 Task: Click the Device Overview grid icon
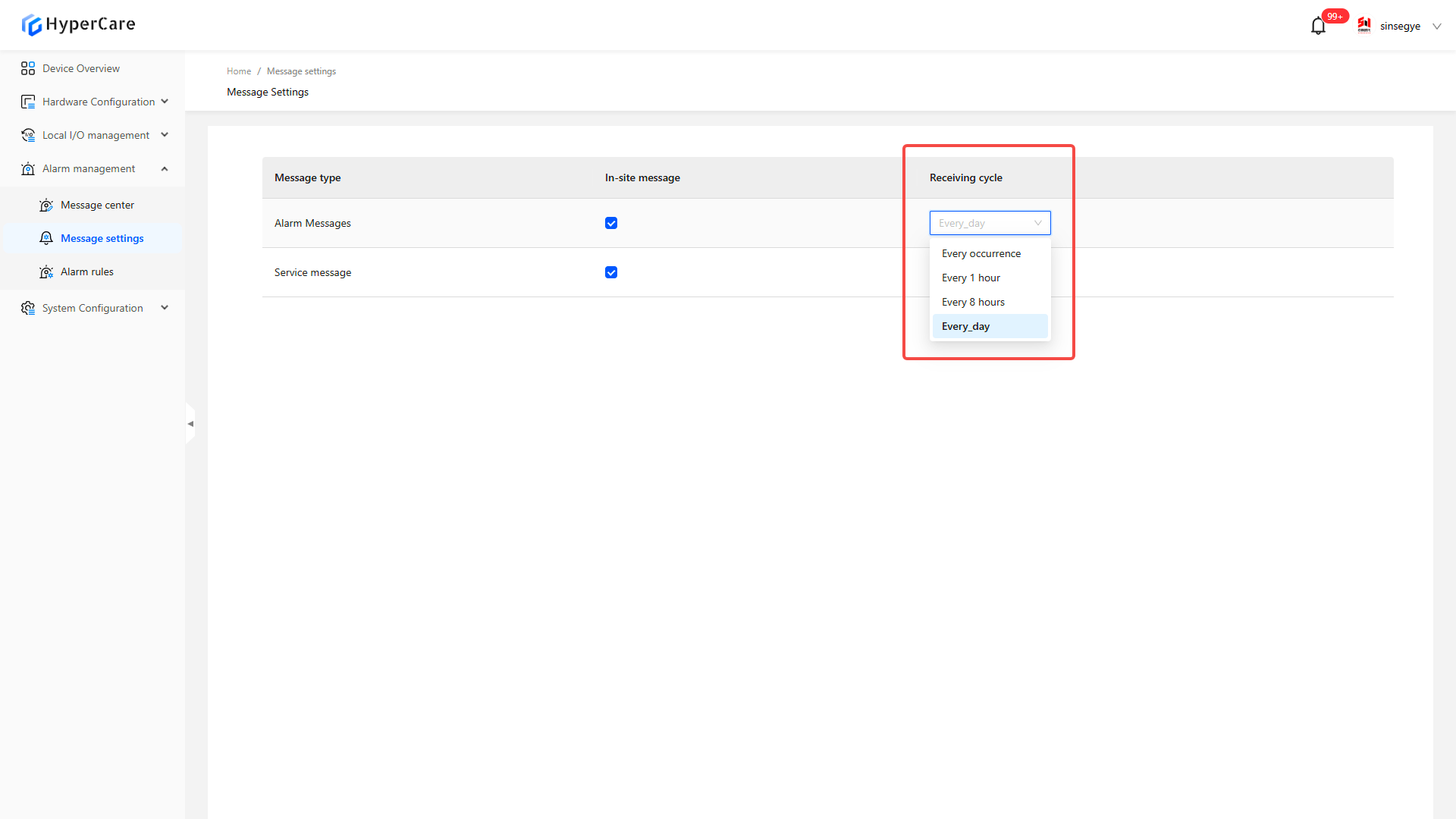click(x=28, y=68)
